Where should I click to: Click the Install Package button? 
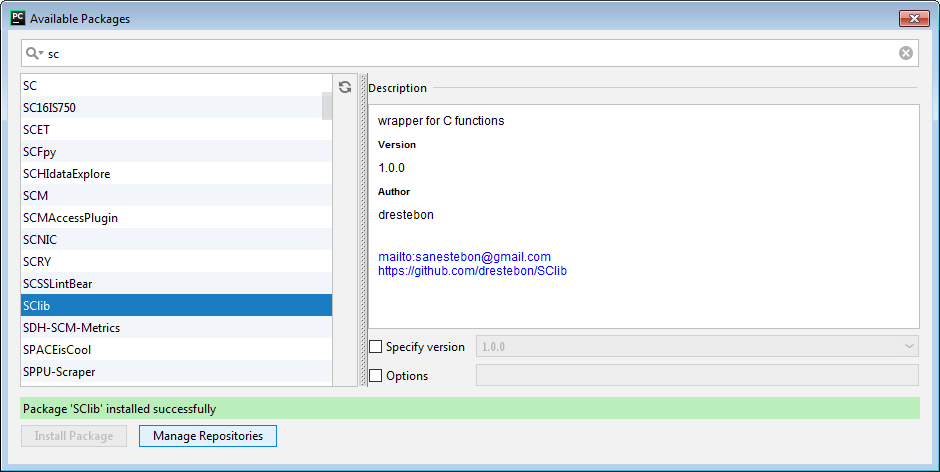tap(74, 436)
